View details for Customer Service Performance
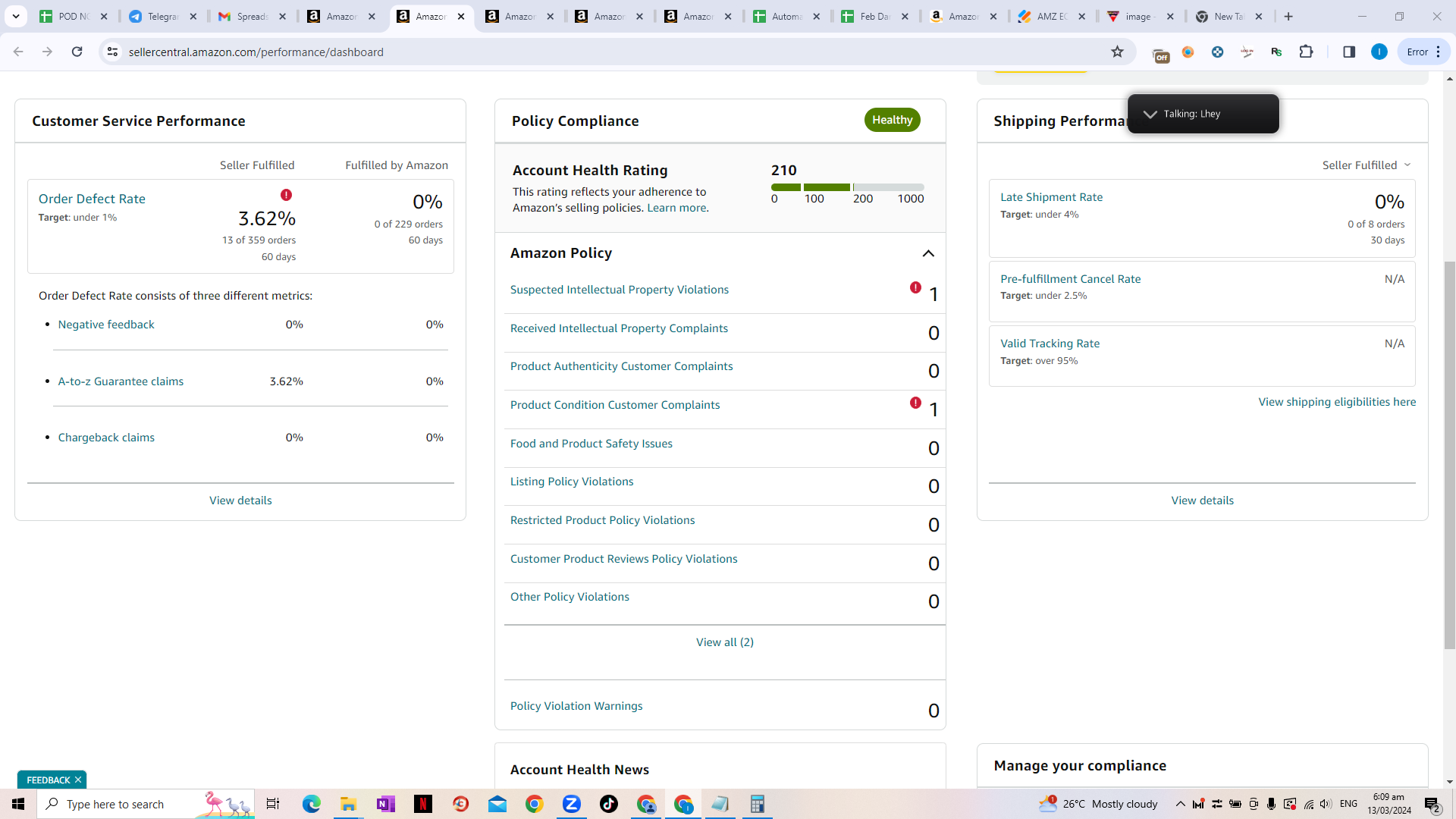1456x819 pixels. [x=240, y=500]
